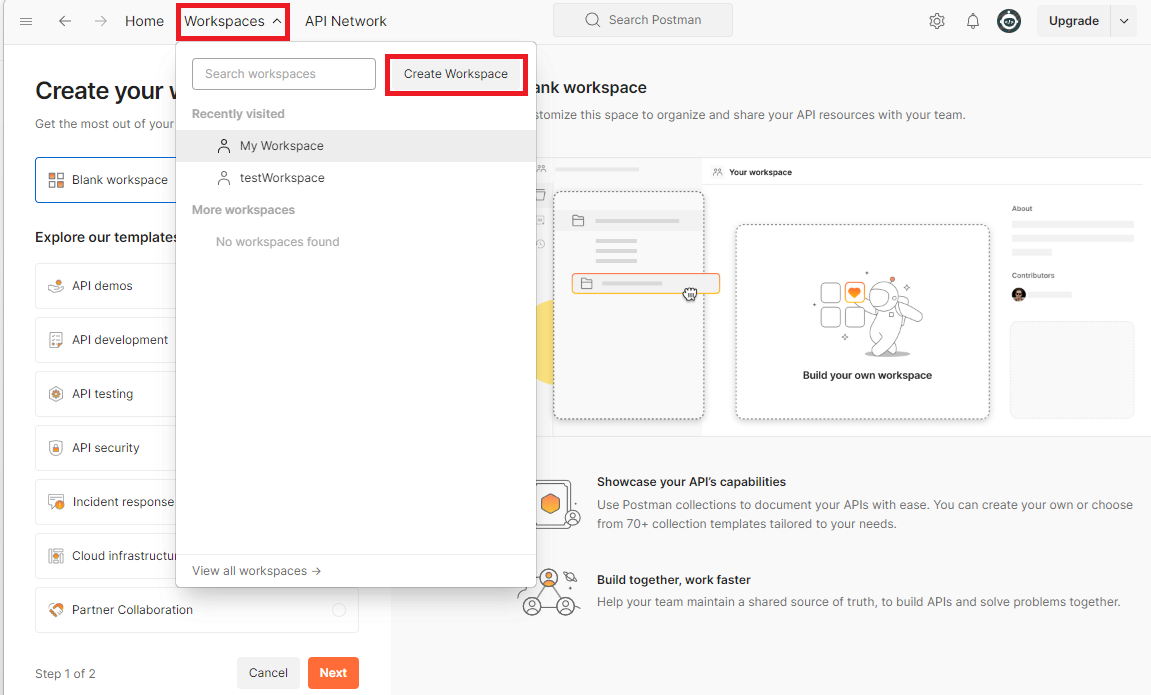The height and width of the screenshot is (695, 1151).
Task: Choose the Incident response template
Action: [106, 502]
